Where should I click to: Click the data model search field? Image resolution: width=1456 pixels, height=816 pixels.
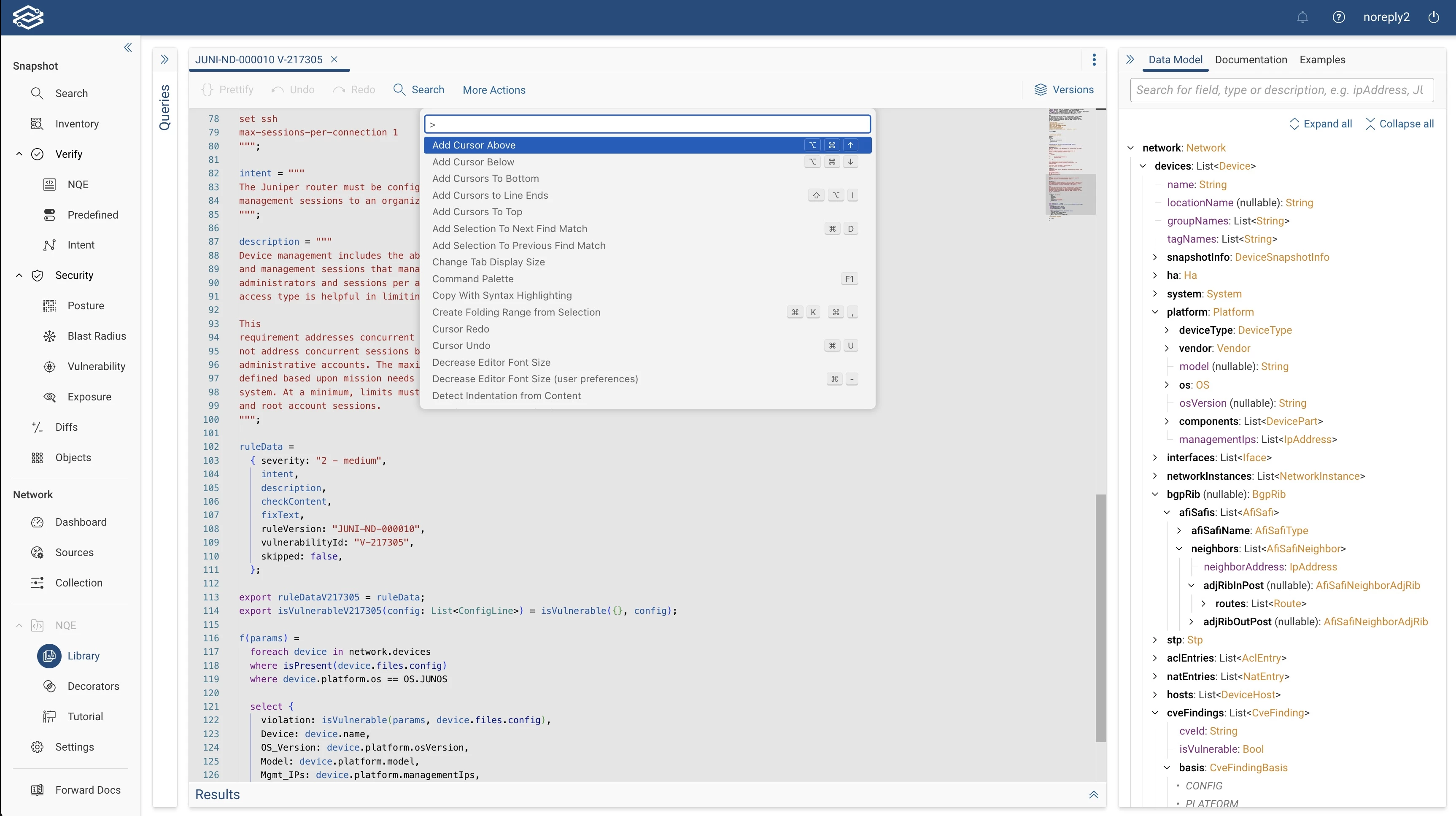1281,90
